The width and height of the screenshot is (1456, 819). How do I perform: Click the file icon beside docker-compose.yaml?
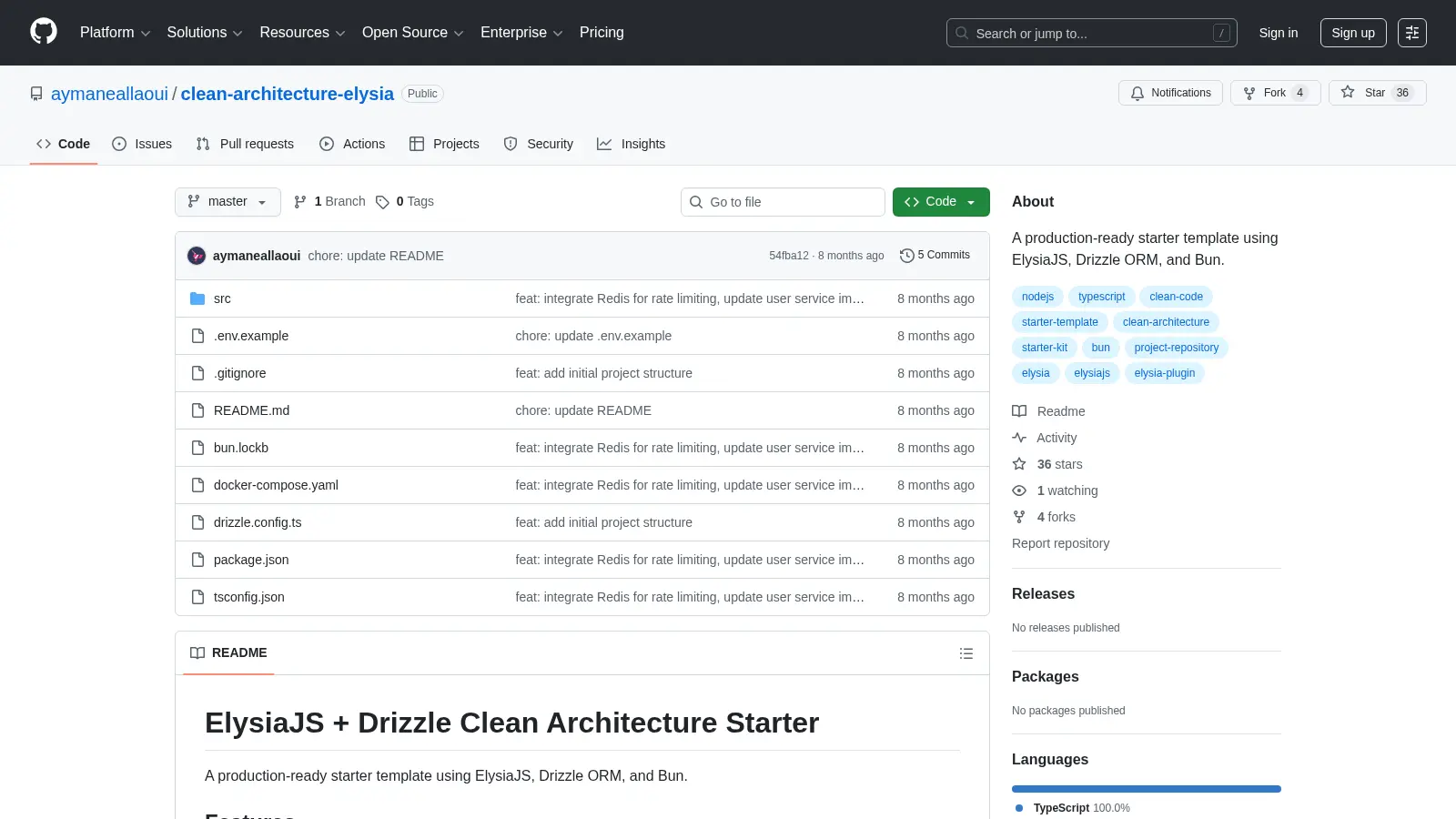[x=197, y=485]
